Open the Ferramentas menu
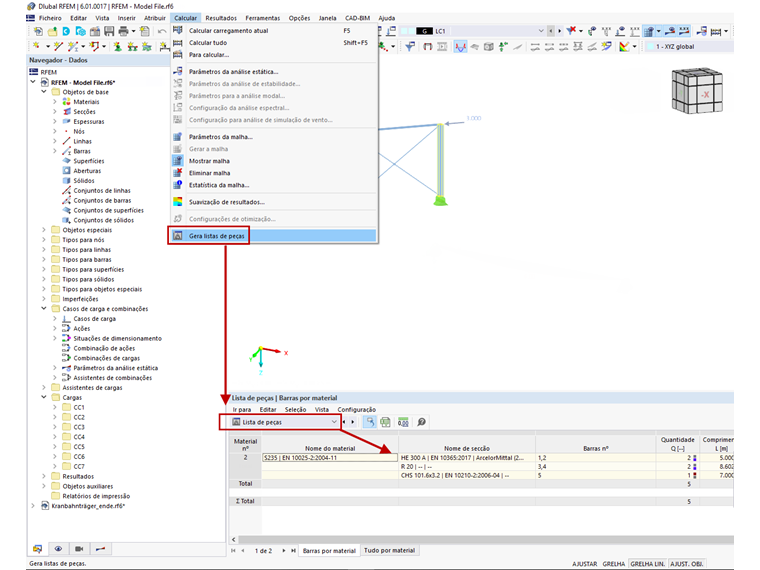The width and height of the screenshot is (760, 570). coord(262,18)
